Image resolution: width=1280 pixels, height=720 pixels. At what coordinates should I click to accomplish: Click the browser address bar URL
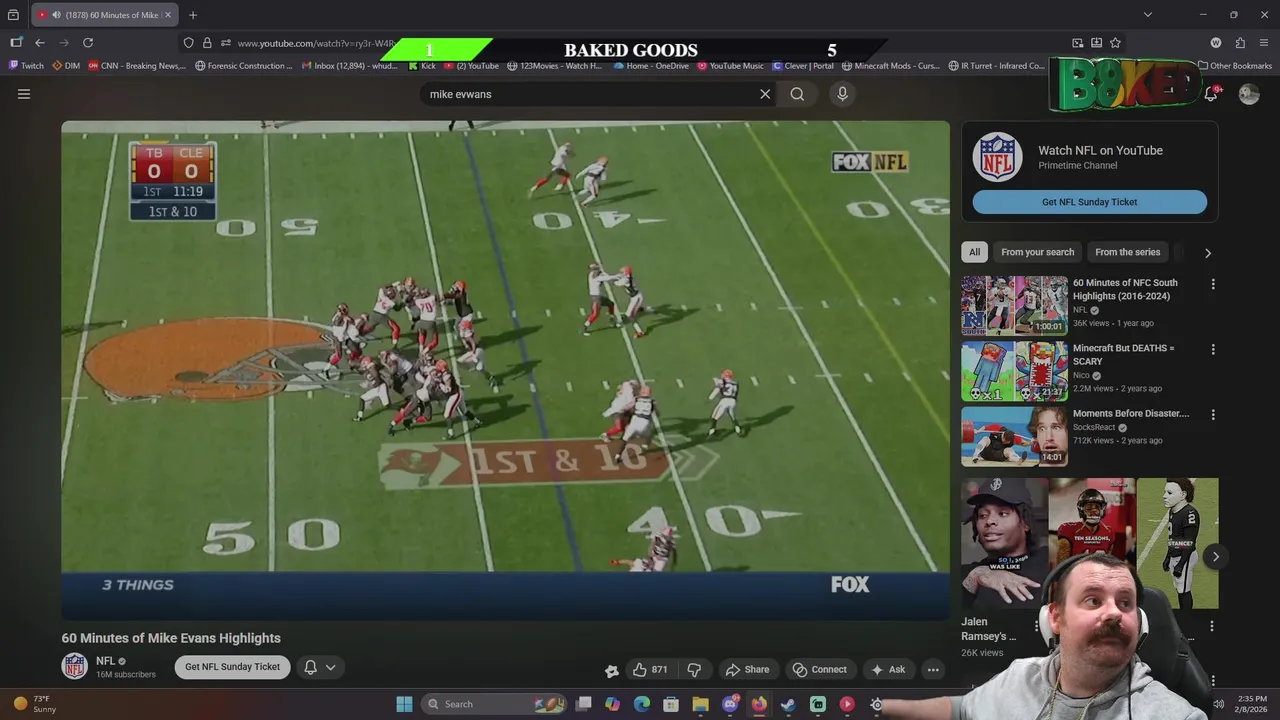316,43
